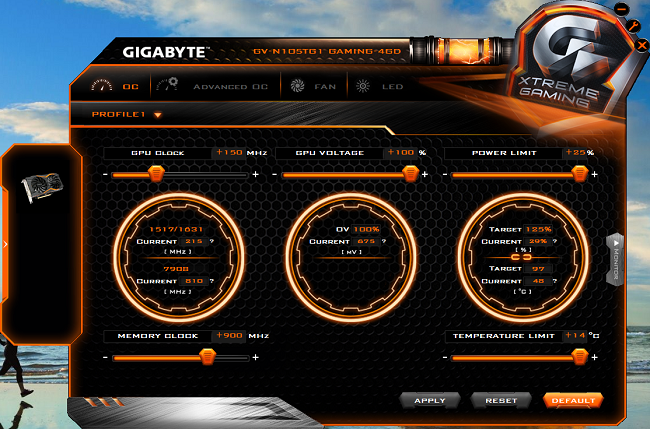Increase power limit with plus button
This screenshot has height=429, width=650.
[x=595, y=175]
